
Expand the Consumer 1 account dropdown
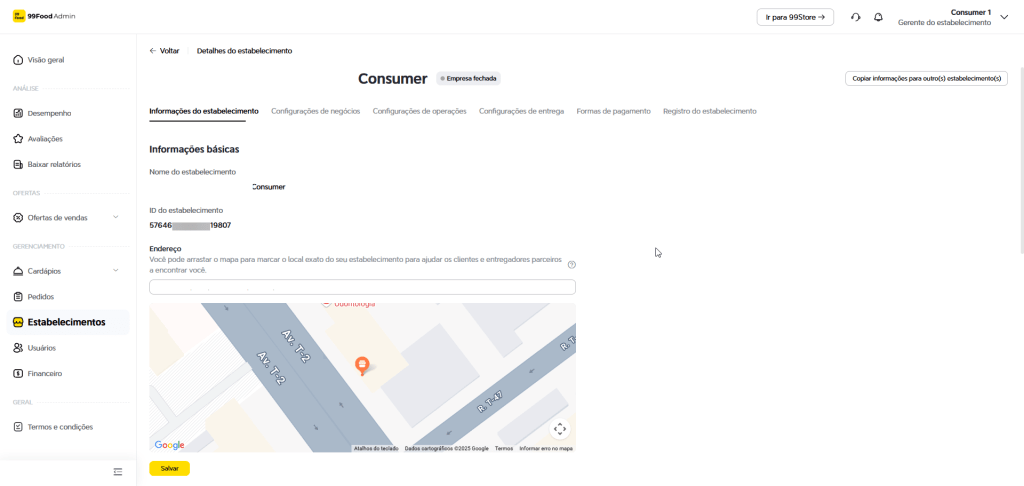[1004, 17]
